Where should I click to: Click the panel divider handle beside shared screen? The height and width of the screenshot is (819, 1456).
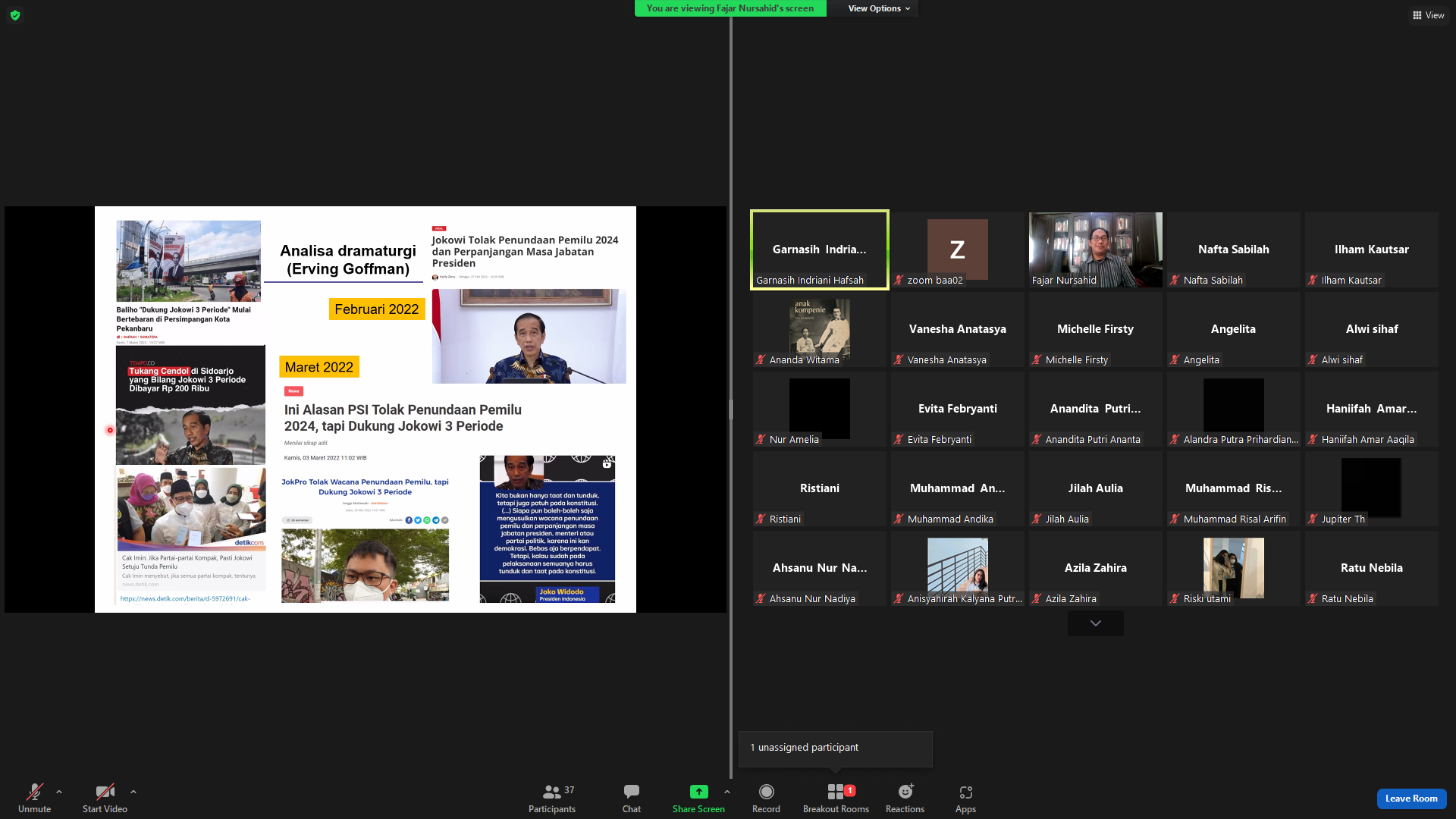coord(731,409)
